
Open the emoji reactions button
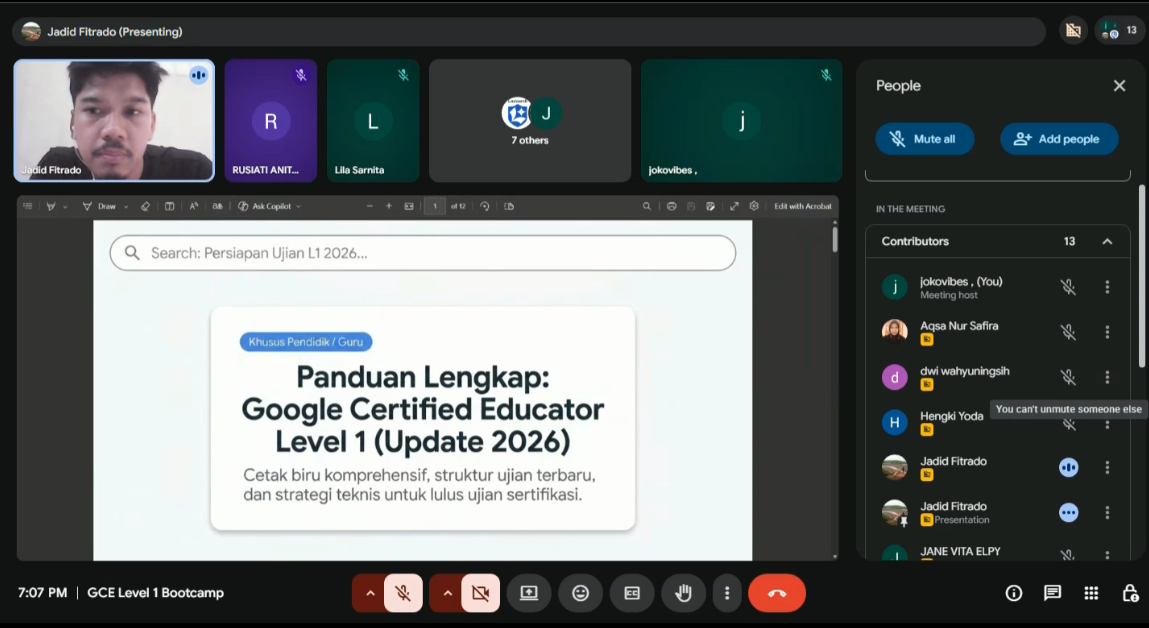point(580,593)
